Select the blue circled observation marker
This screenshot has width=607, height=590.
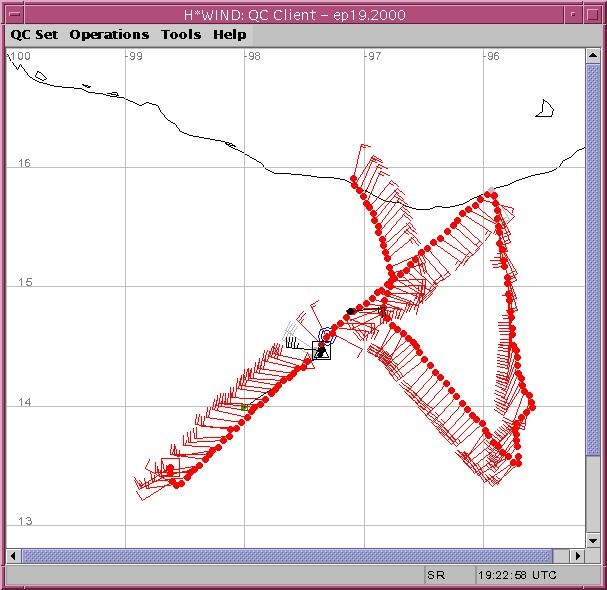pyautogui.click(x=326, y=335)
